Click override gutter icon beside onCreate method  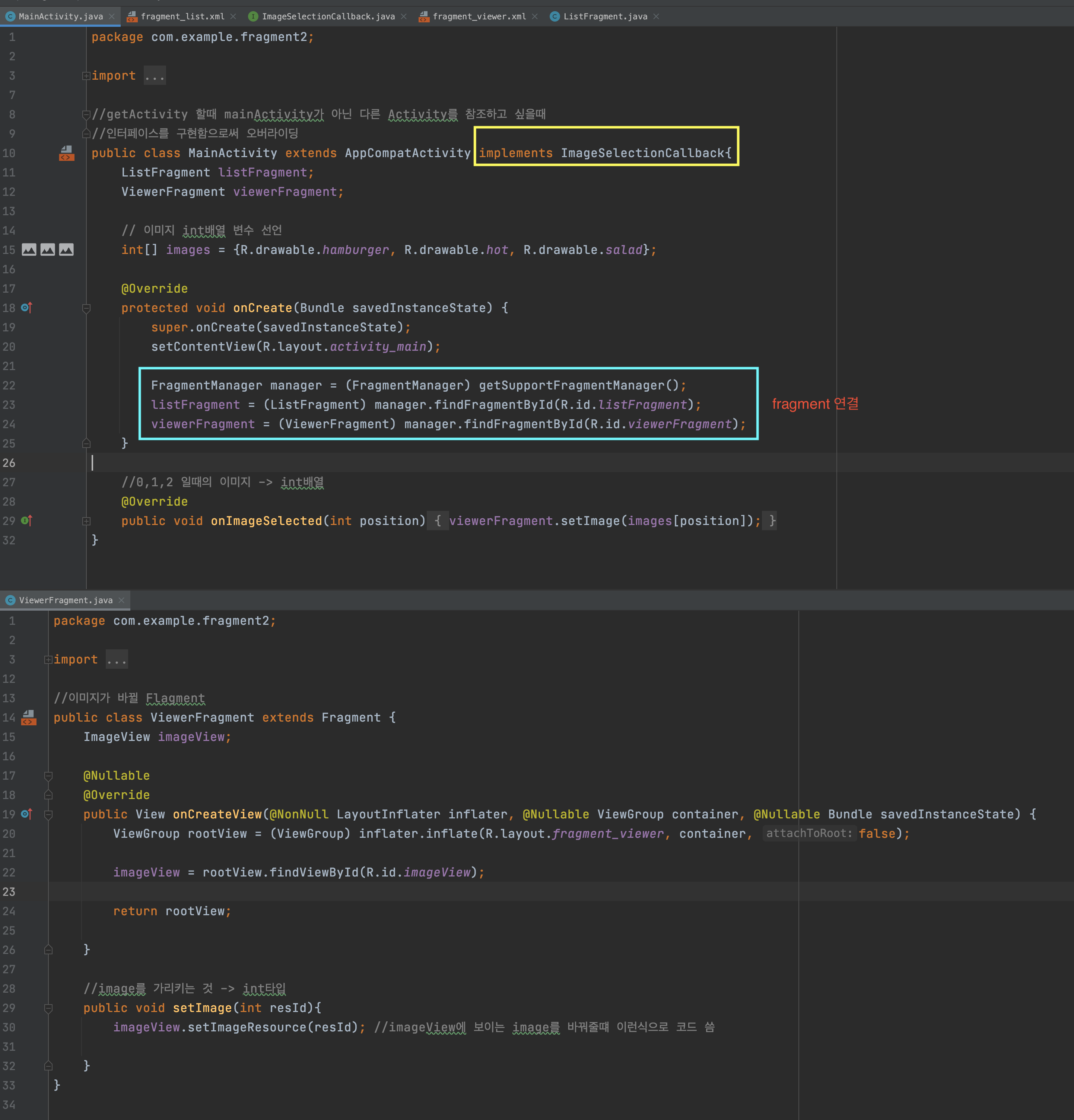[x=26, y=308]
